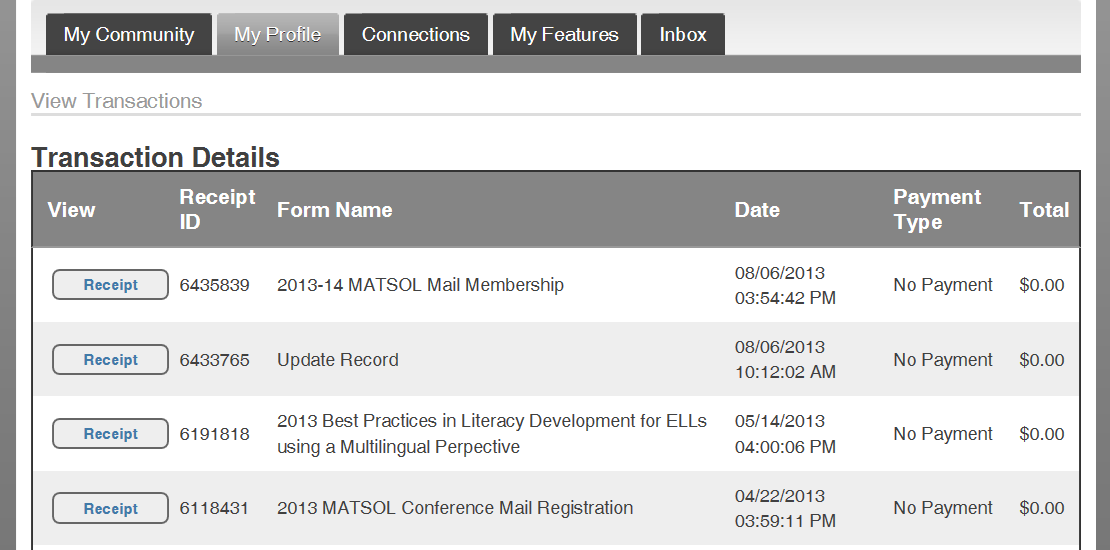
Task: Go to the Inbox tab
Action: [x=682, y=34]
